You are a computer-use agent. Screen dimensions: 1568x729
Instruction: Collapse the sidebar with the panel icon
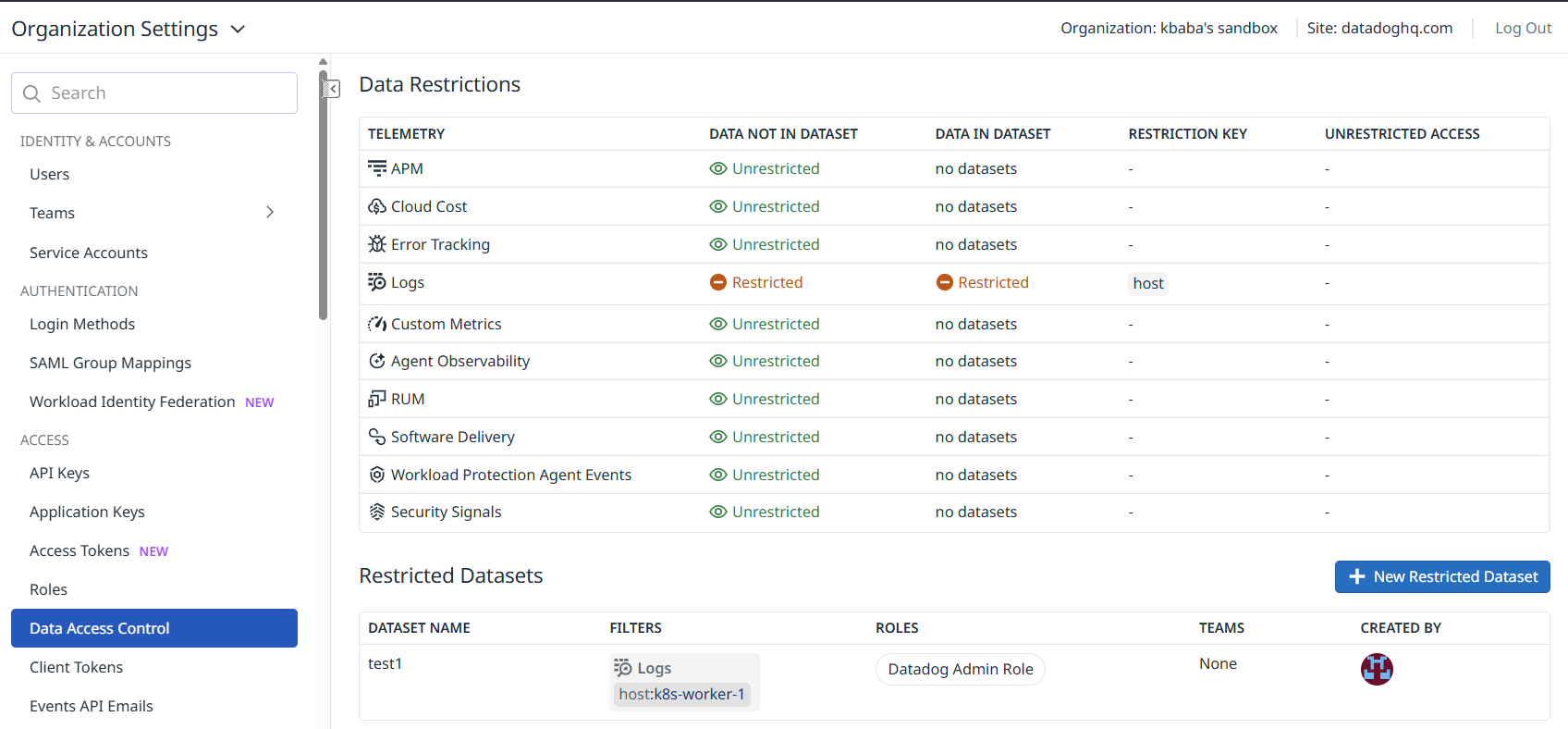coord(331,89)
